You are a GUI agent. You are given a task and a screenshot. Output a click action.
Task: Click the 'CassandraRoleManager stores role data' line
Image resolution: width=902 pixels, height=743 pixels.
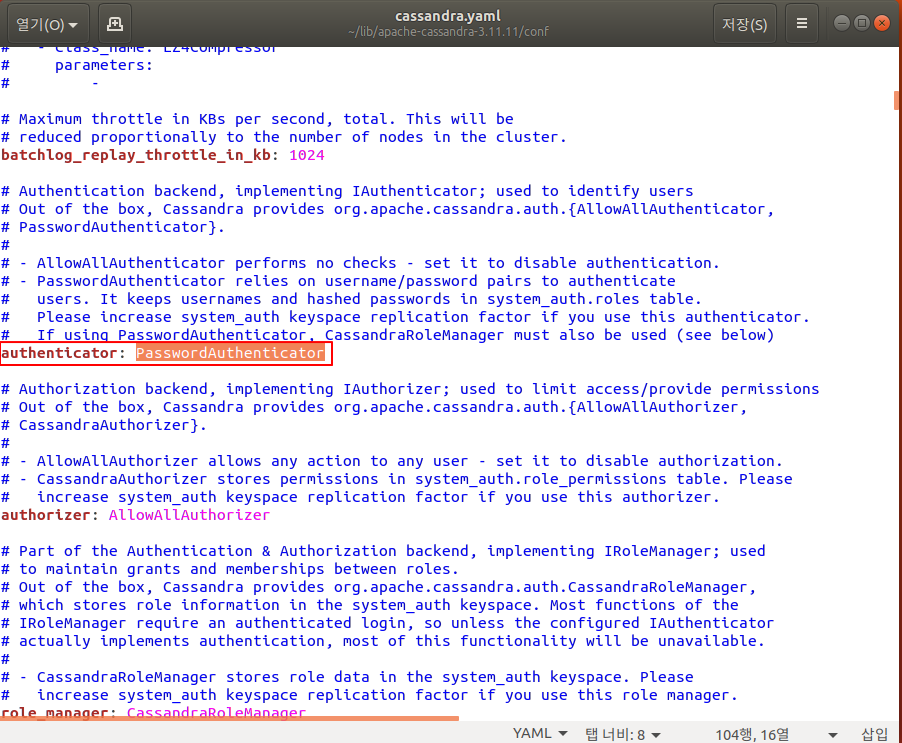347,677
